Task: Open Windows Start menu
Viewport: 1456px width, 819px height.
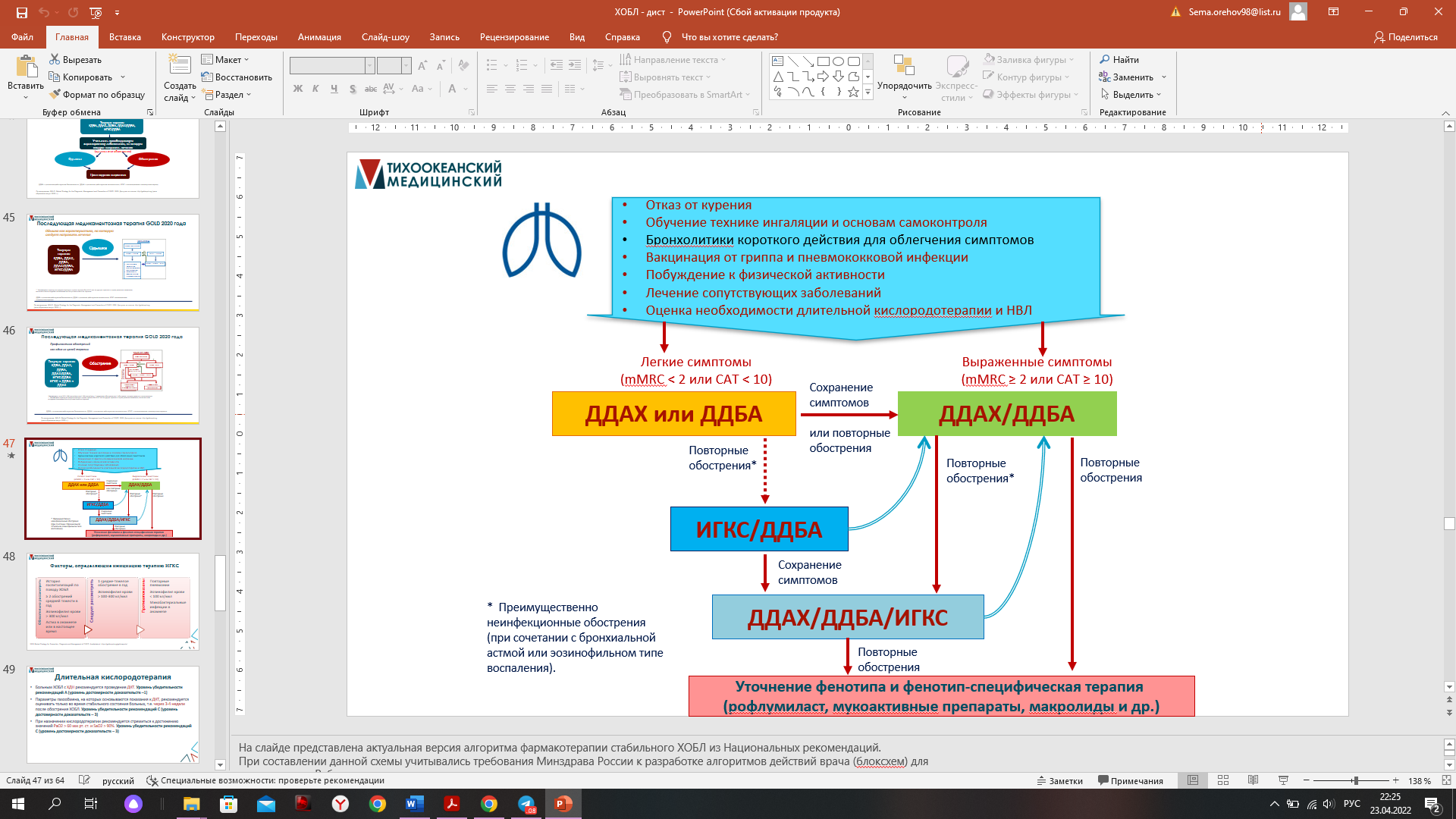Action: [18, 804]
